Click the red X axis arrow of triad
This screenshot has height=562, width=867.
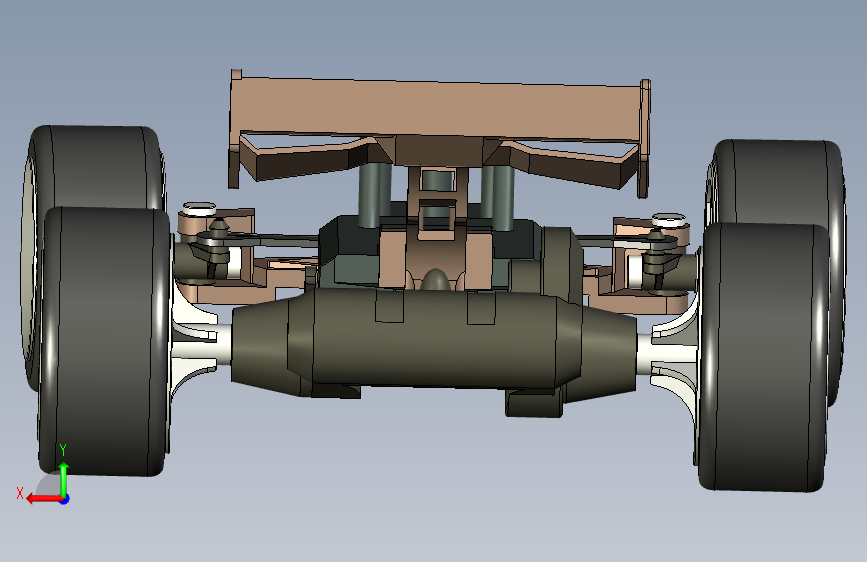click(x=43, y=499)
